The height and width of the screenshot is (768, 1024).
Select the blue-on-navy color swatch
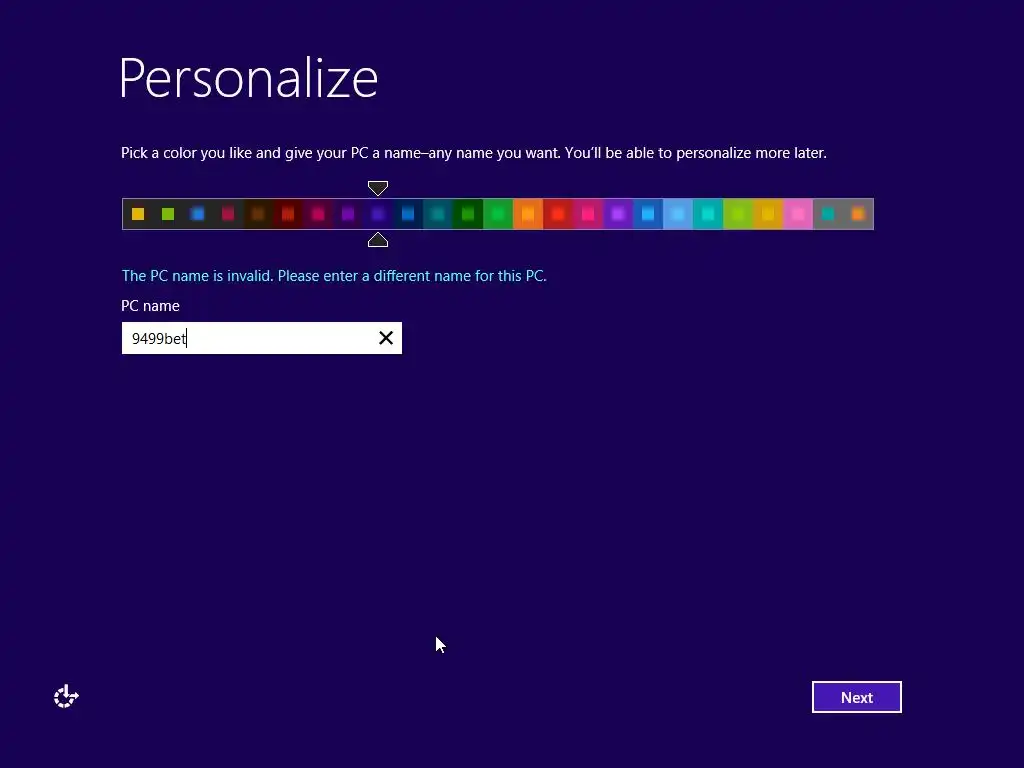tap(408, 214)
